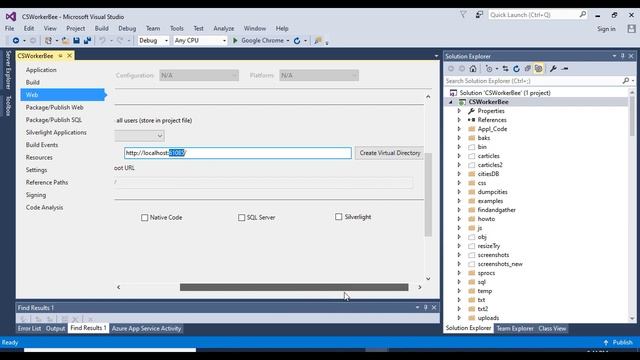Click the Undo toolbar icon
Image resolution: width=640 pixels, height=360 pixels.
coord(102,40)
